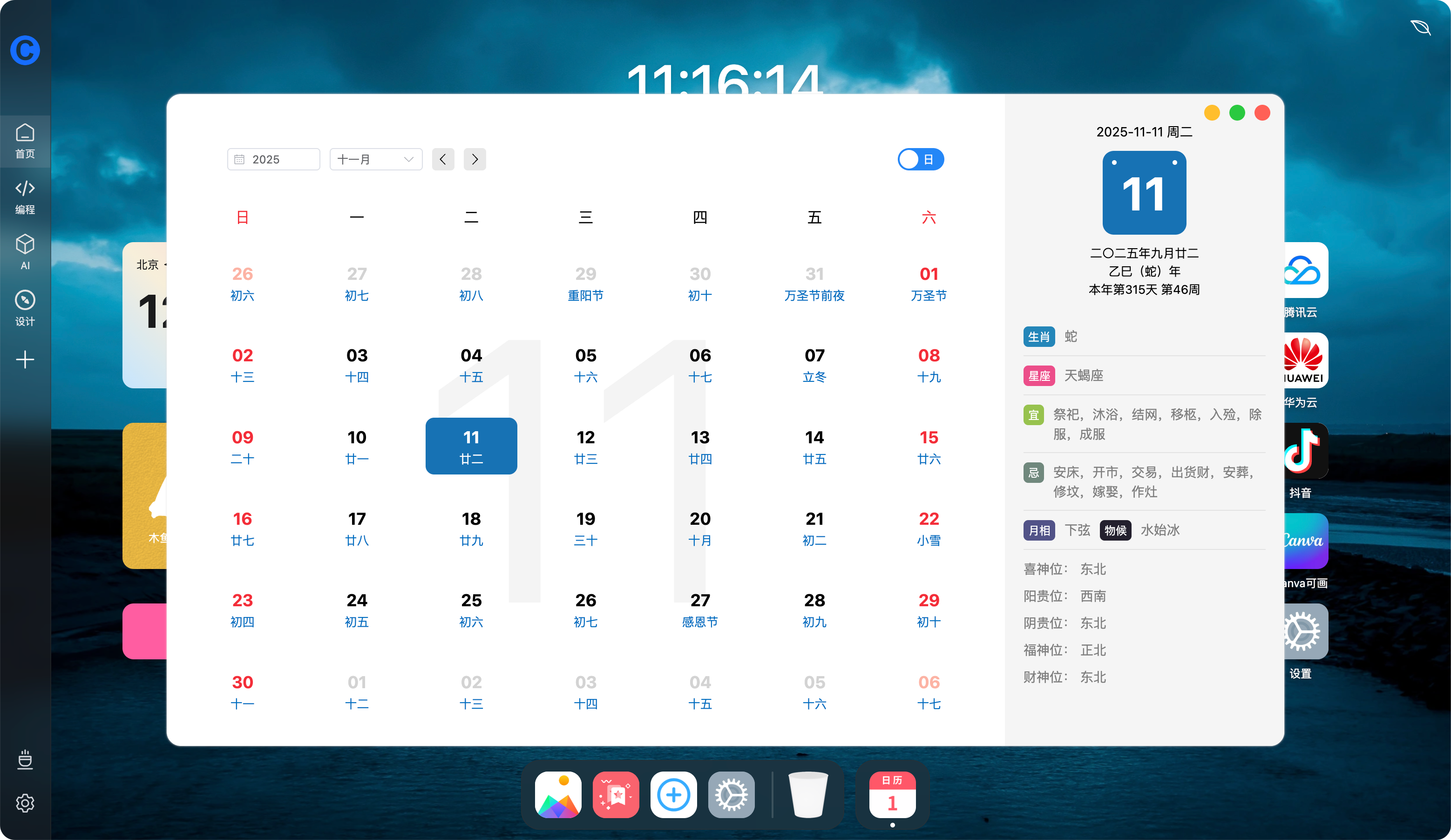Open the gallery photos icon in dock
This screenshot has height=840, width=1451.
[x=557, y=794]
